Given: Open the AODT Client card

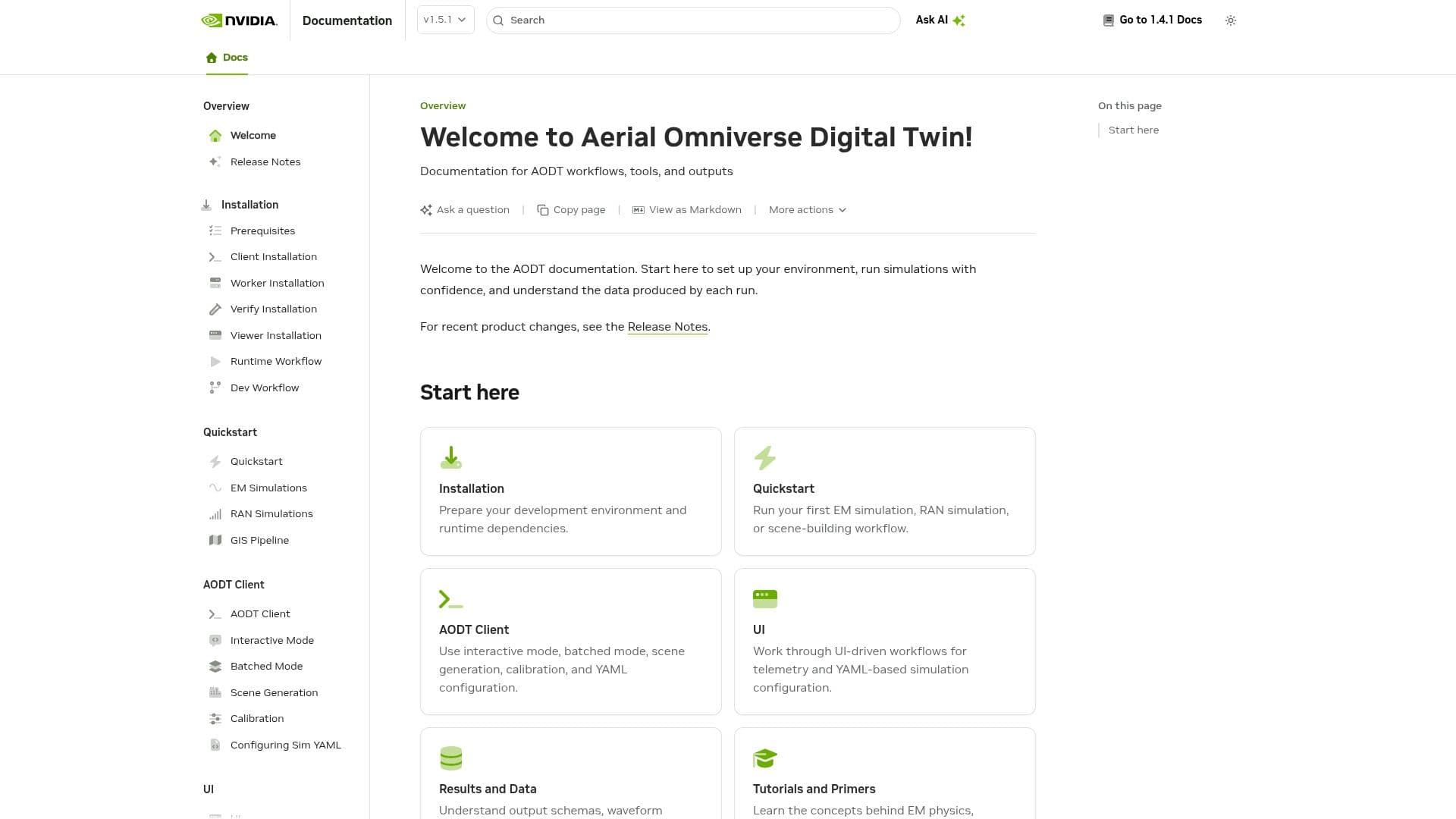Looking at the screenshot, I should tap(570, 642).
